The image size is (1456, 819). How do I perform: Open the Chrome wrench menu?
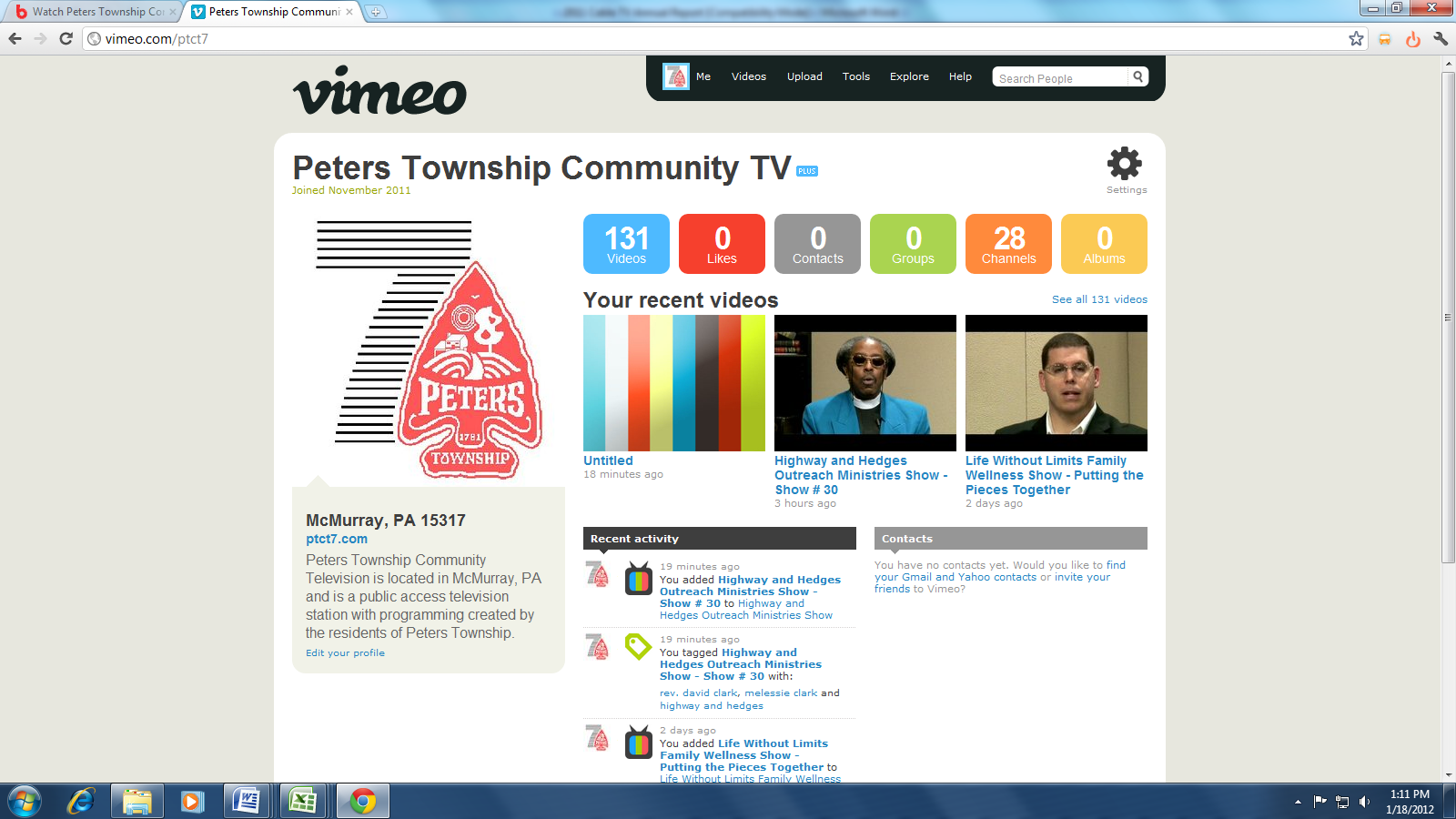[x=1441, y=38]
